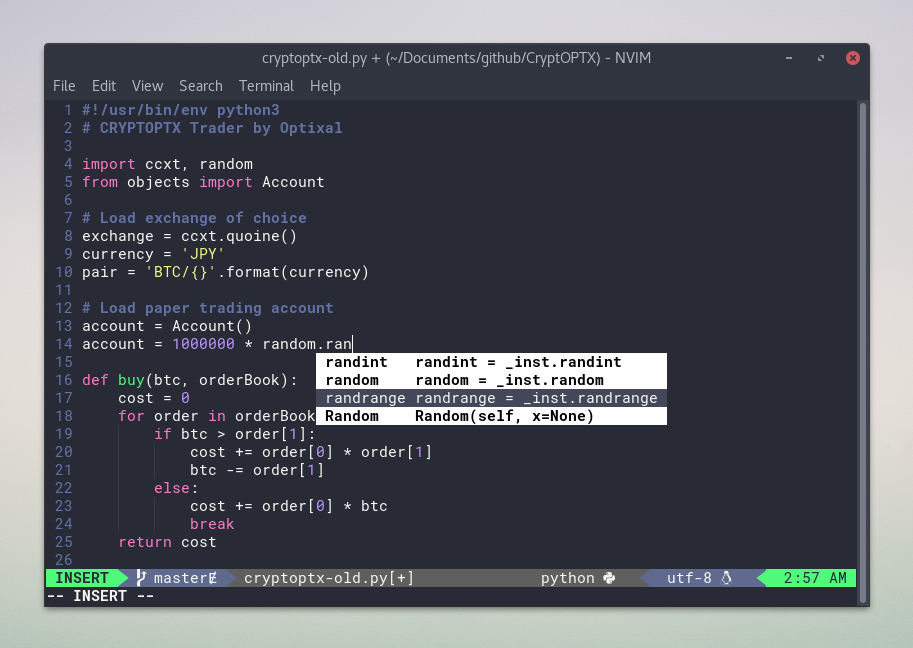Viewport: 913px width, 648px height.
Task: Click the 'else:' keyword on line 22
Action: (176, 488)
